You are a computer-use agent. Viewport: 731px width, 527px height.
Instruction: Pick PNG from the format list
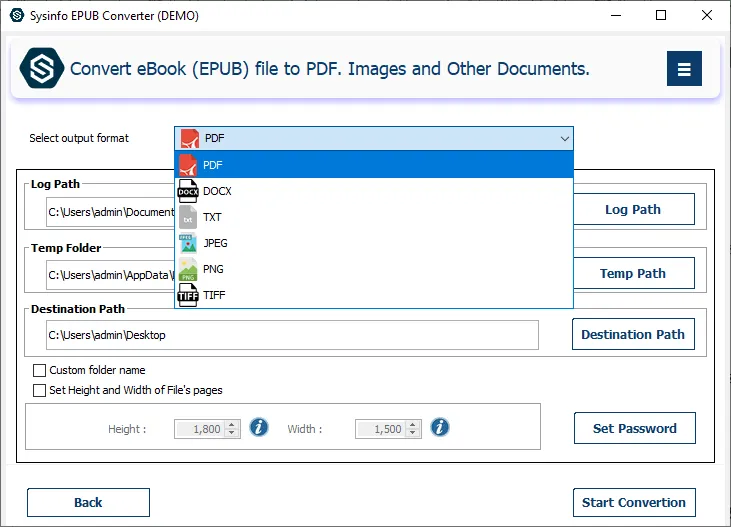tap(374, 270)
